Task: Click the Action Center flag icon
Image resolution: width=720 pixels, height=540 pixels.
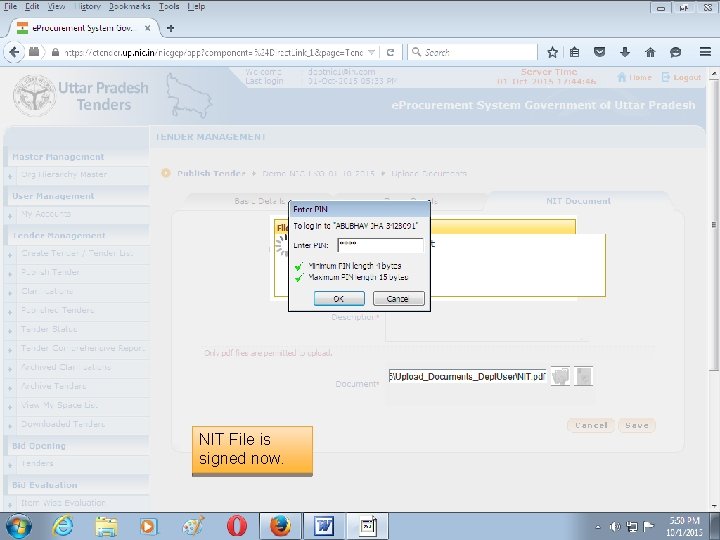Action: (648, 527)
